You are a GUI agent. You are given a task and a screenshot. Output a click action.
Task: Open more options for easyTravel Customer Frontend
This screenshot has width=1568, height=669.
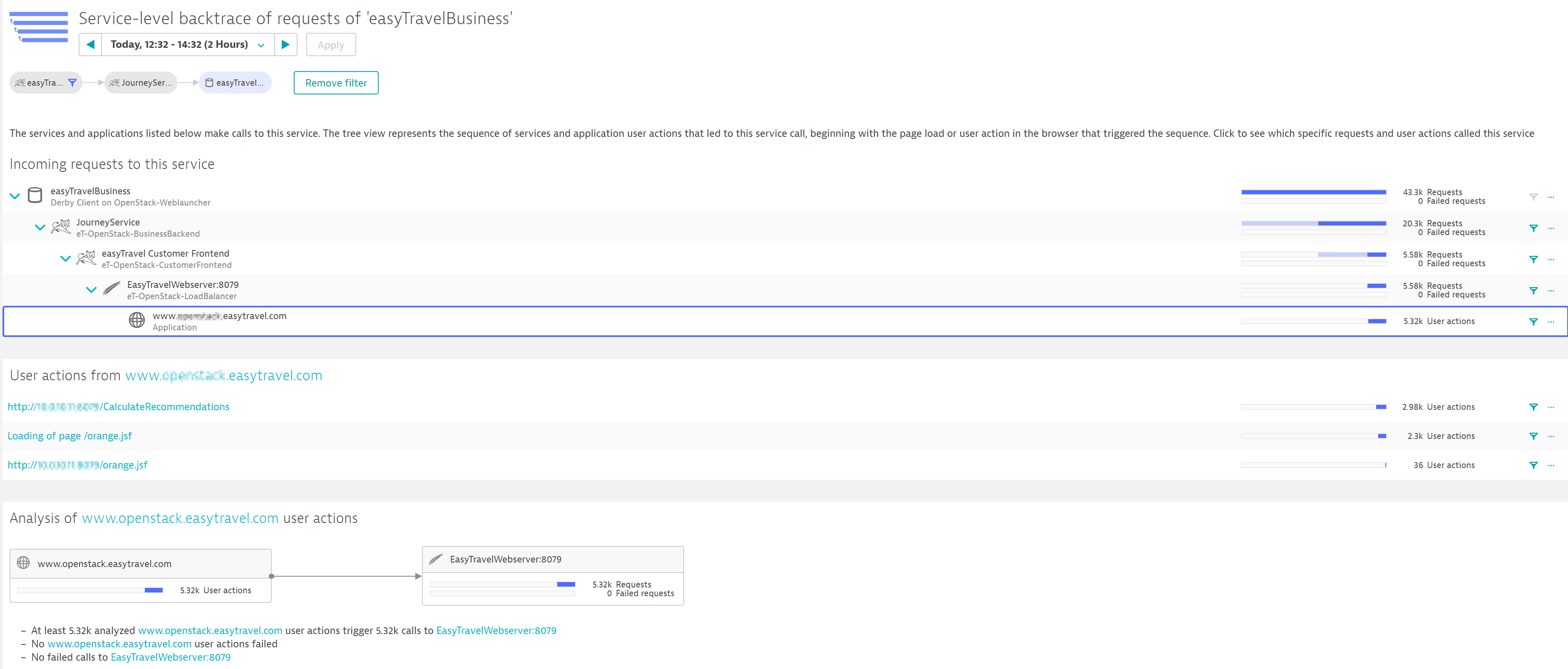(x=1551, y=259)
